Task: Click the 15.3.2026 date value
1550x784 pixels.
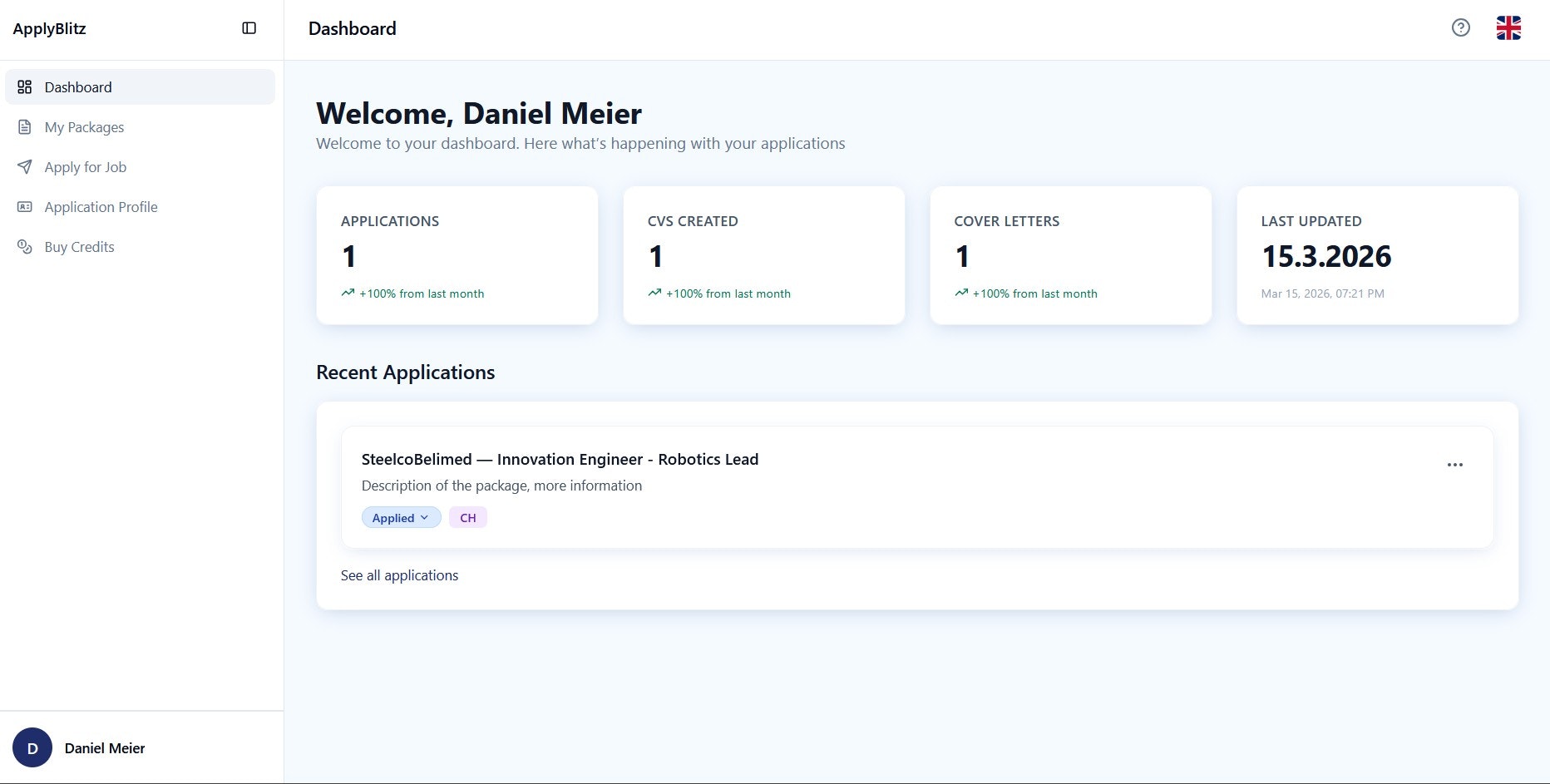Action: click(1326, 256)
